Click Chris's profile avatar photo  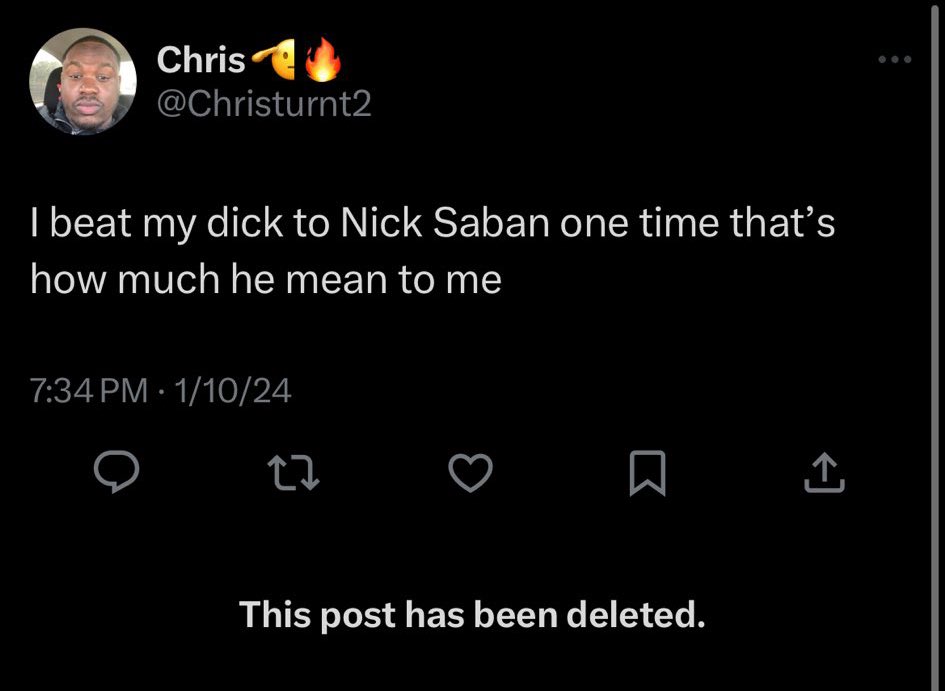[83, 82]
